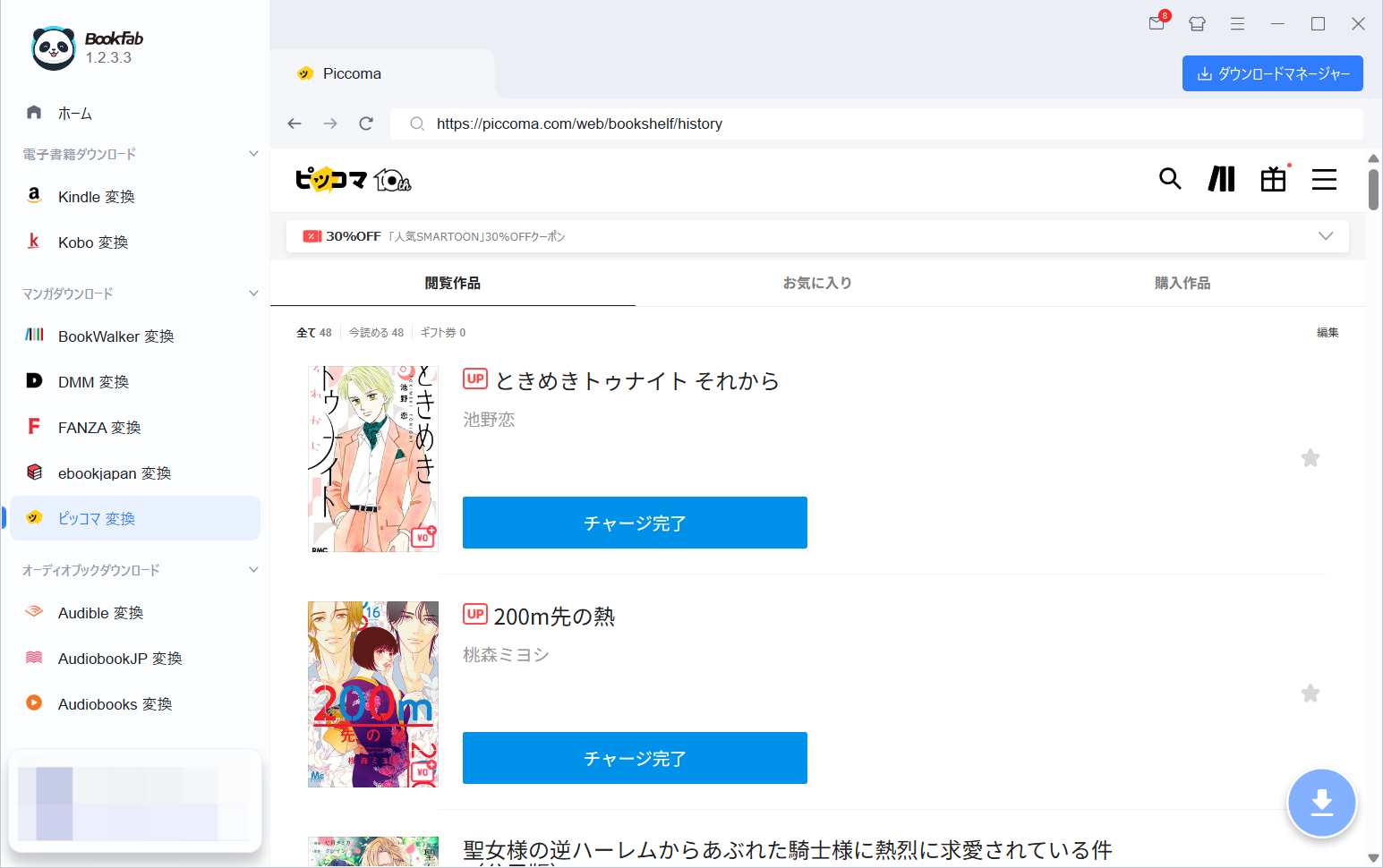Click 編集 to edit the list
The image size is (1383, 868).
[x=1328, y=333]
